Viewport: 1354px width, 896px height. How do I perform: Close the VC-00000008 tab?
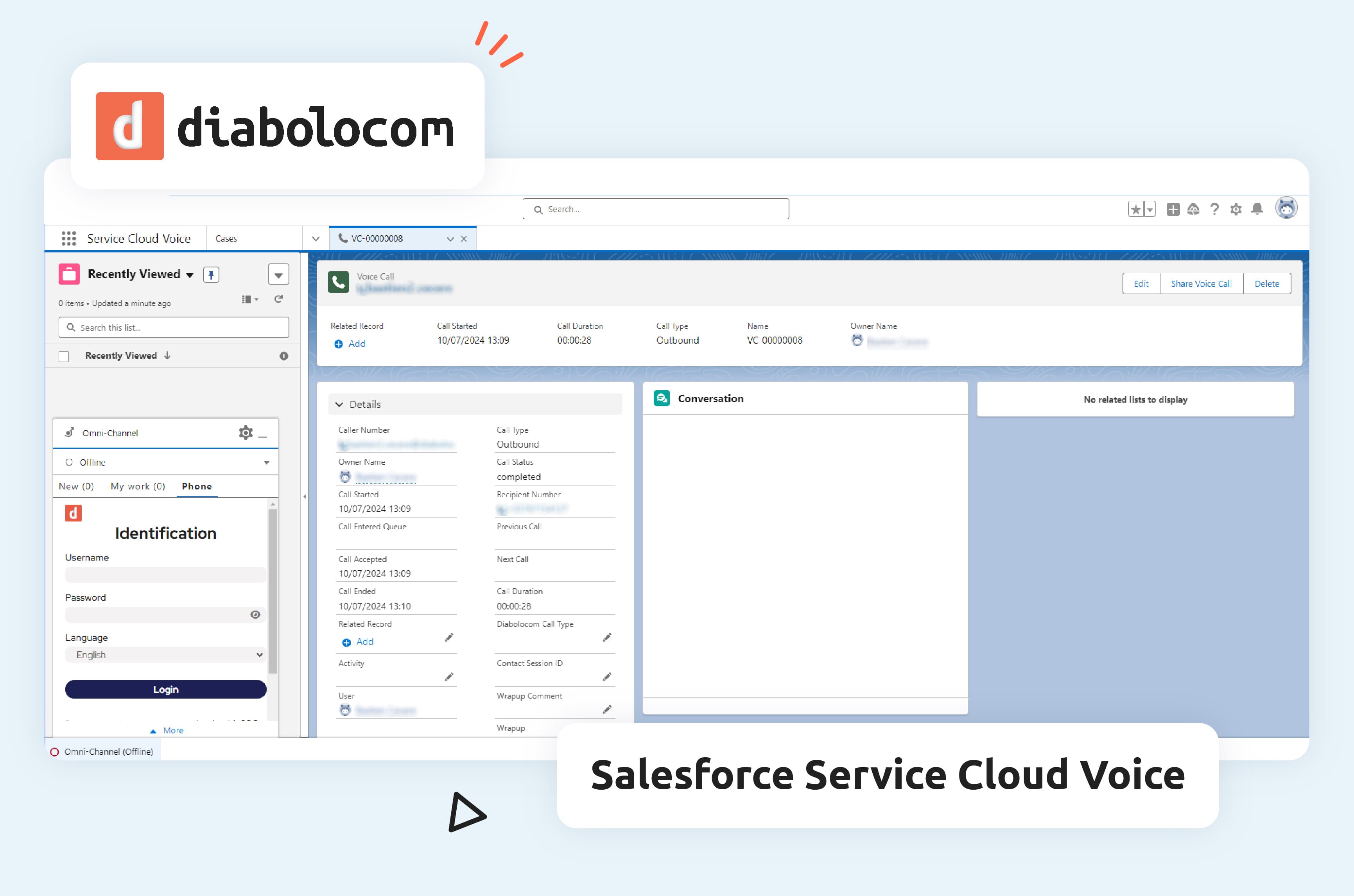coord(464,239)
